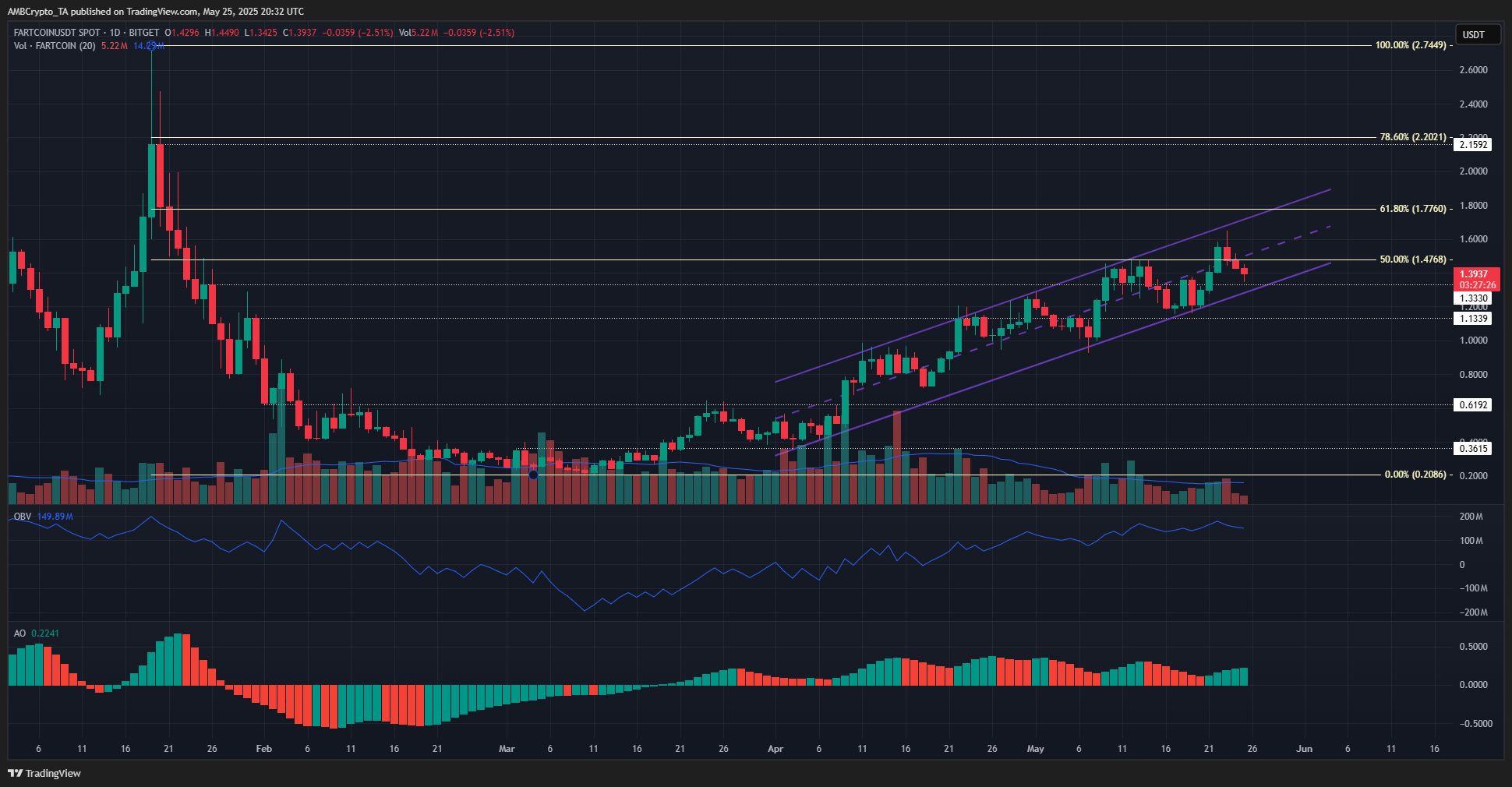
Task: Select the 1.1339 price level tag
Action: point(1473,319)
